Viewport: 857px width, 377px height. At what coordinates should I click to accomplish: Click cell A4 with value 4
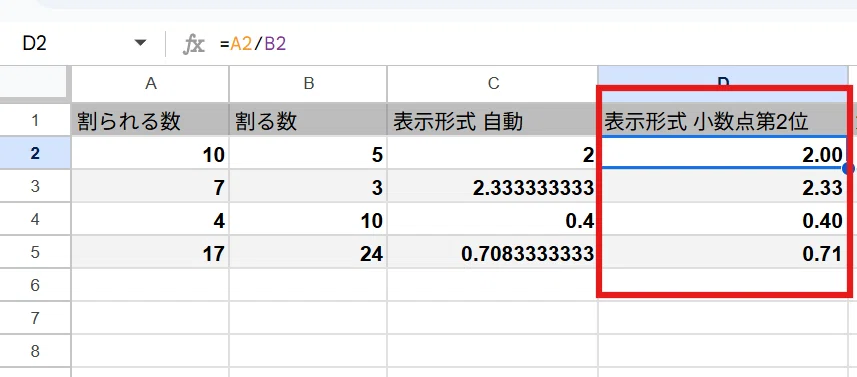(x=150, y=219)
